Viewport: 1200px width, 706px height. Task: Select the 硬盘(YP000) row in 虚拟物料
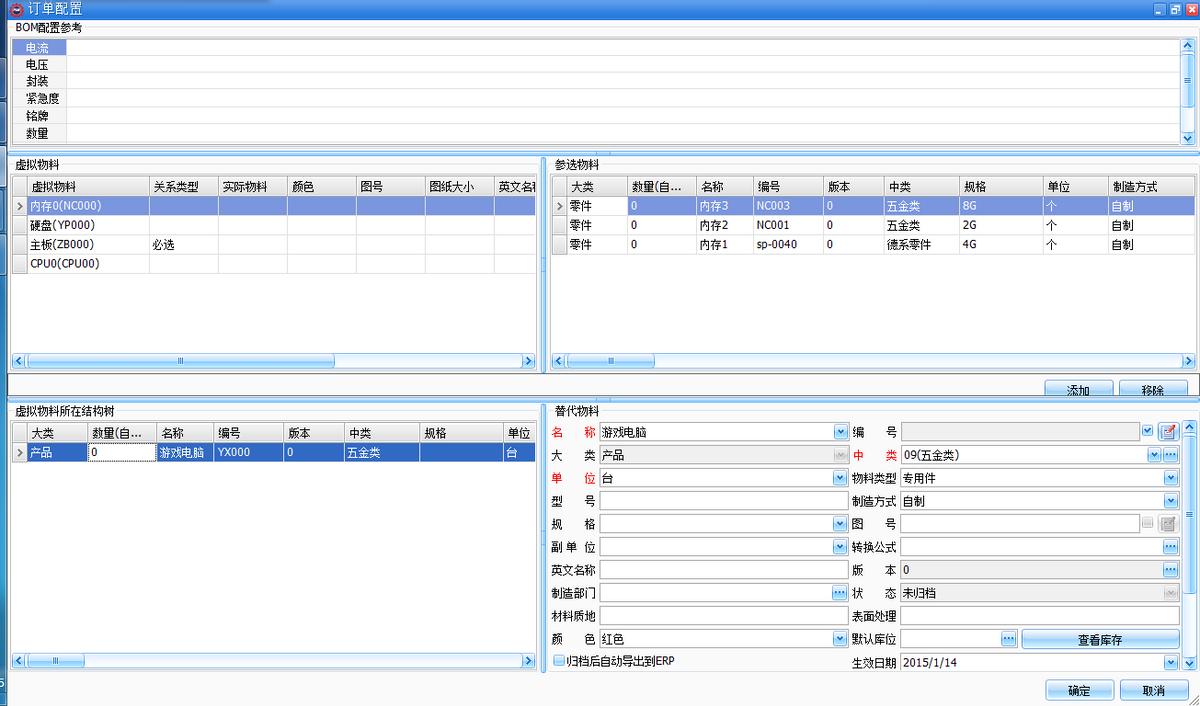[x=62, y=225]
